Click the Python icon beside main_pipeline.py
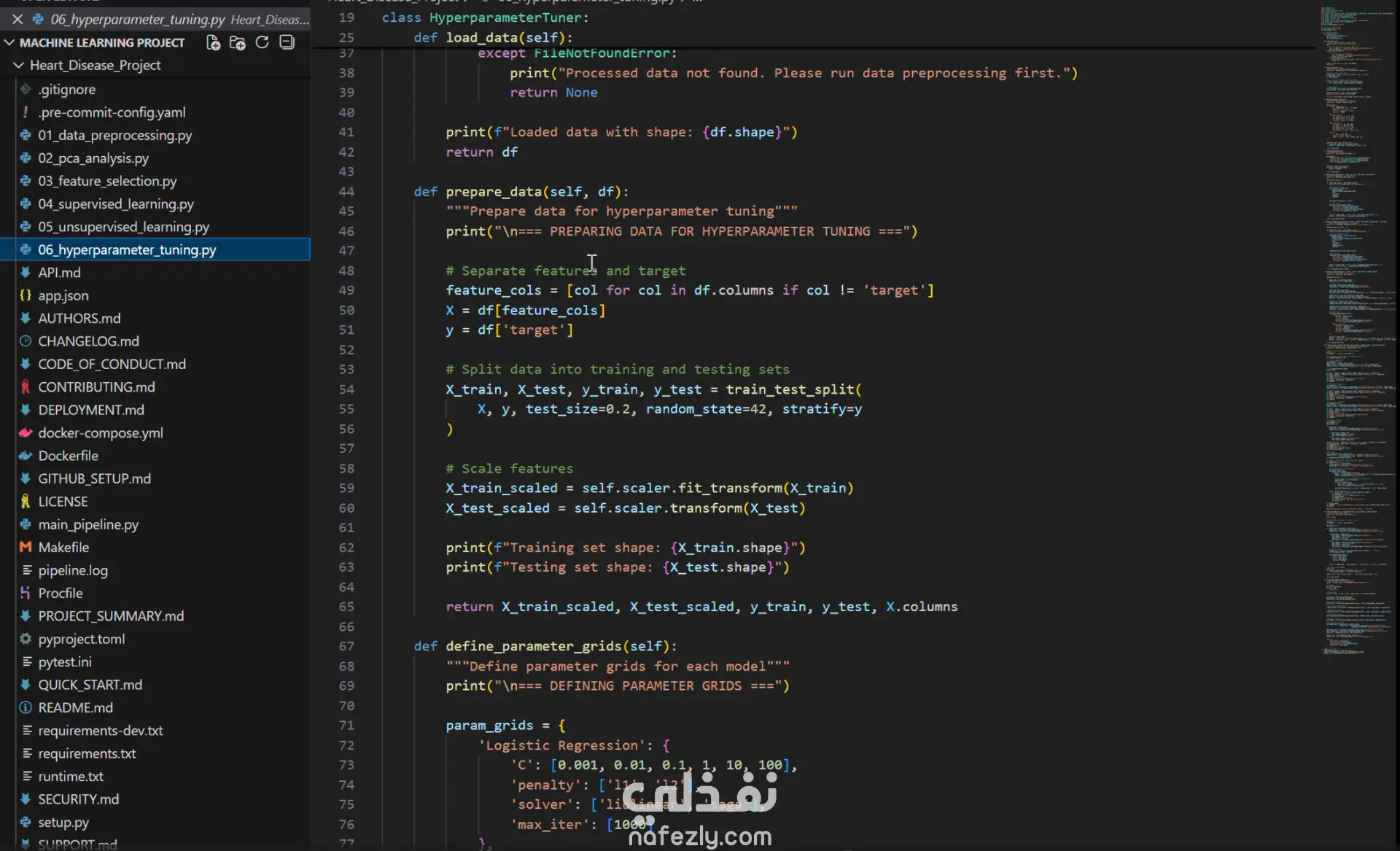The image size is (1400, 851). (26, 524)
